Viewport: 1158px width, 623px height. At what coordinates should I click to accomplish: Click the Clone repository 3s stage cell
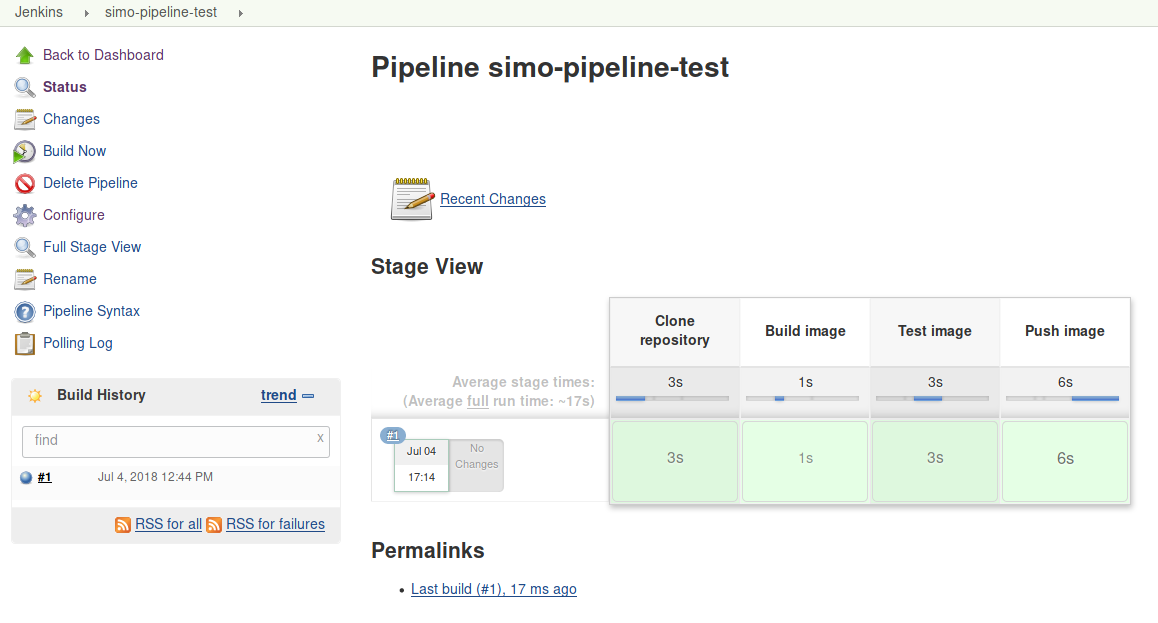[x=675, y=461]
